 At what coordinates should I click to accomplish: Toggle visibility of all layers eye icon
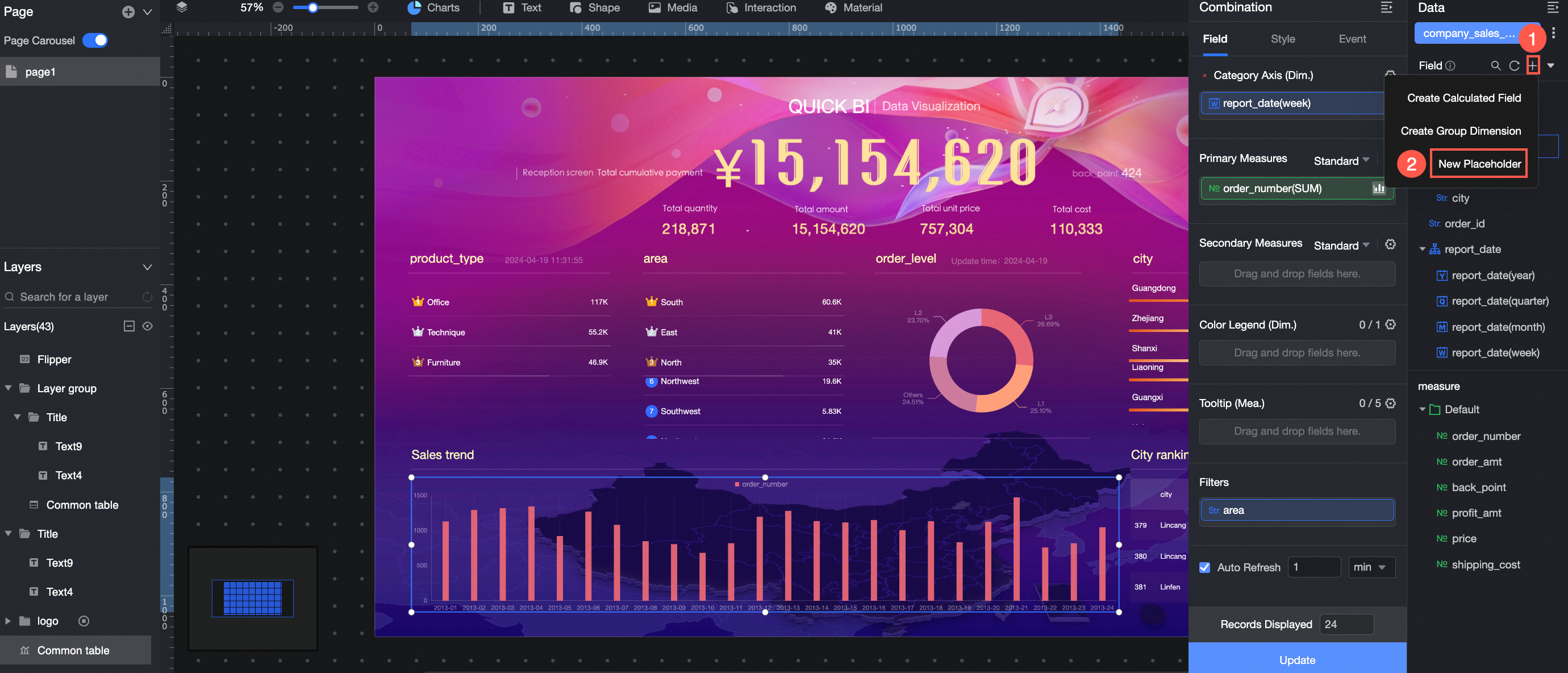(147, 326)
